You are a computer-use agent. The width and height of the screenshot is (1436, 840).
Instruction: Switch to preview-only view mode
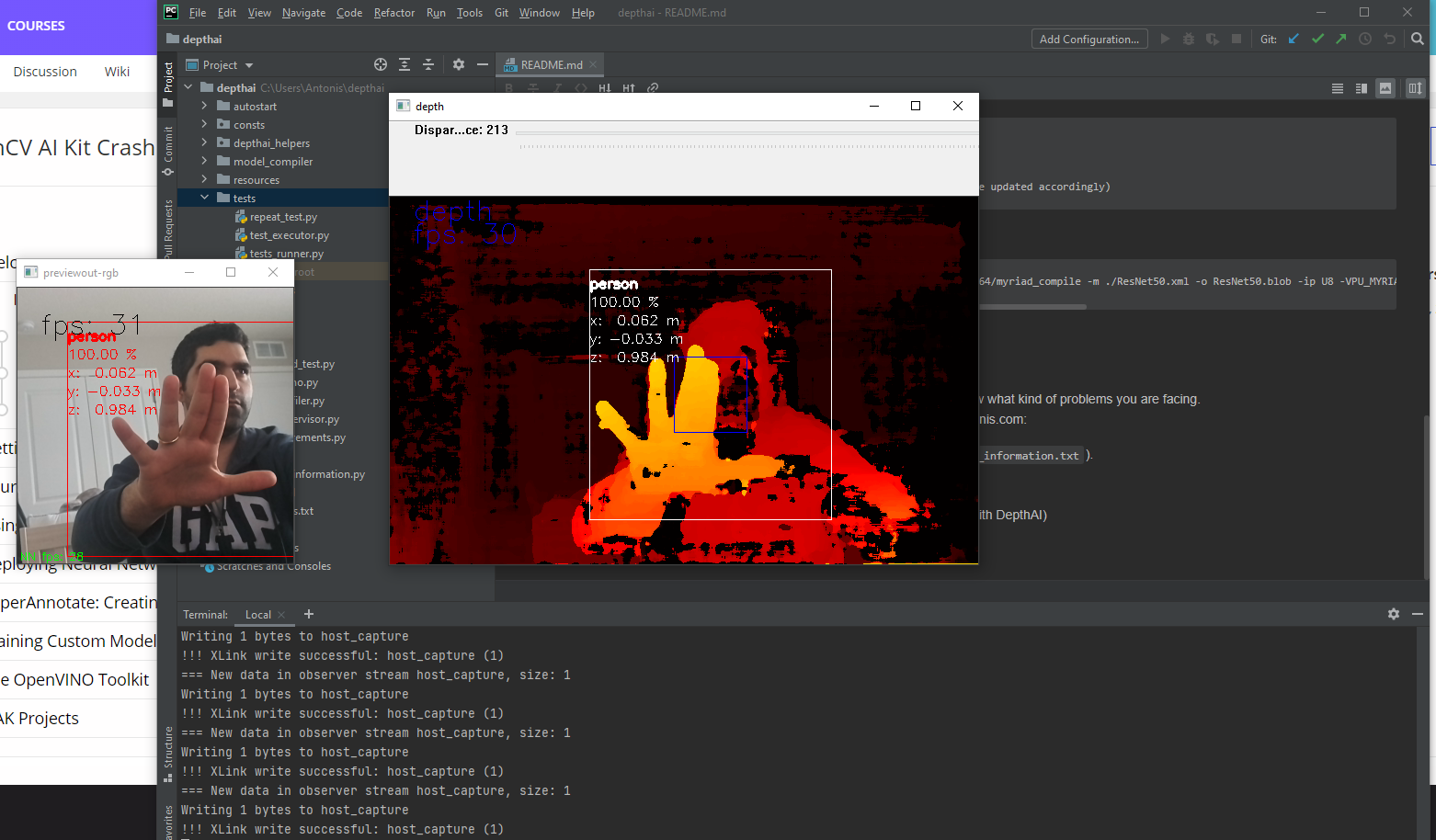point(1385,88)
